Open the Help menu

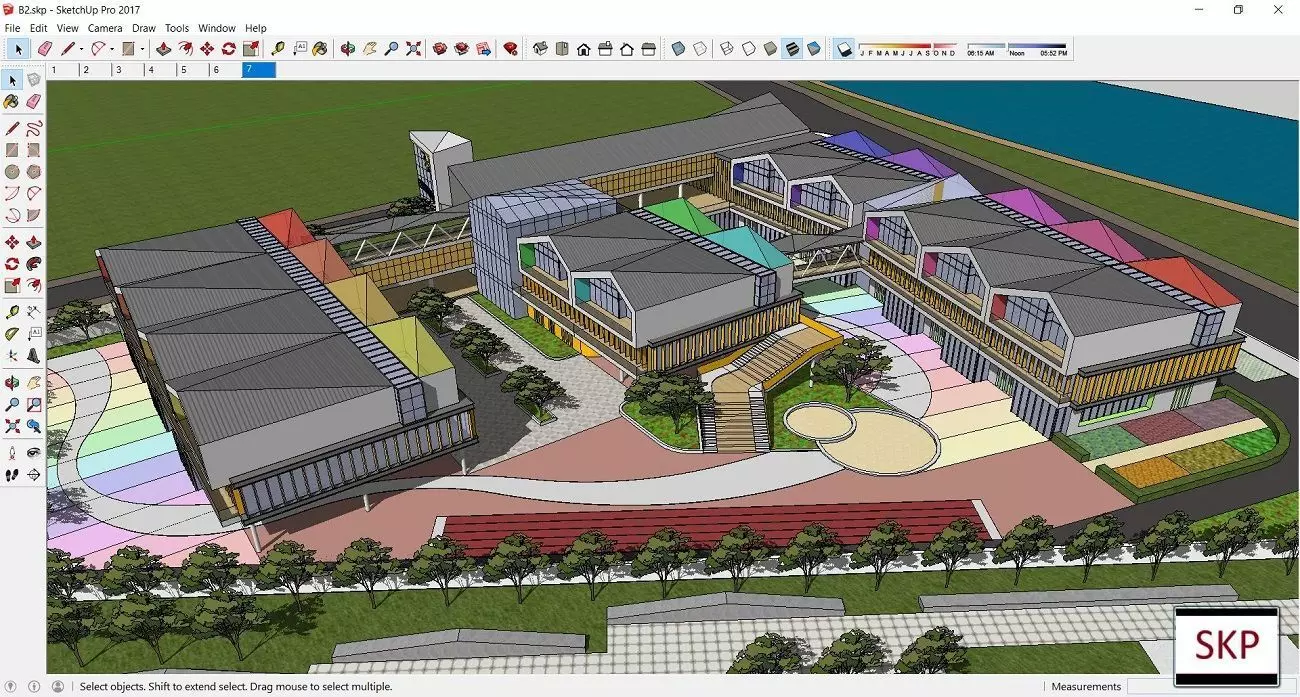click(x=256, y=28)
